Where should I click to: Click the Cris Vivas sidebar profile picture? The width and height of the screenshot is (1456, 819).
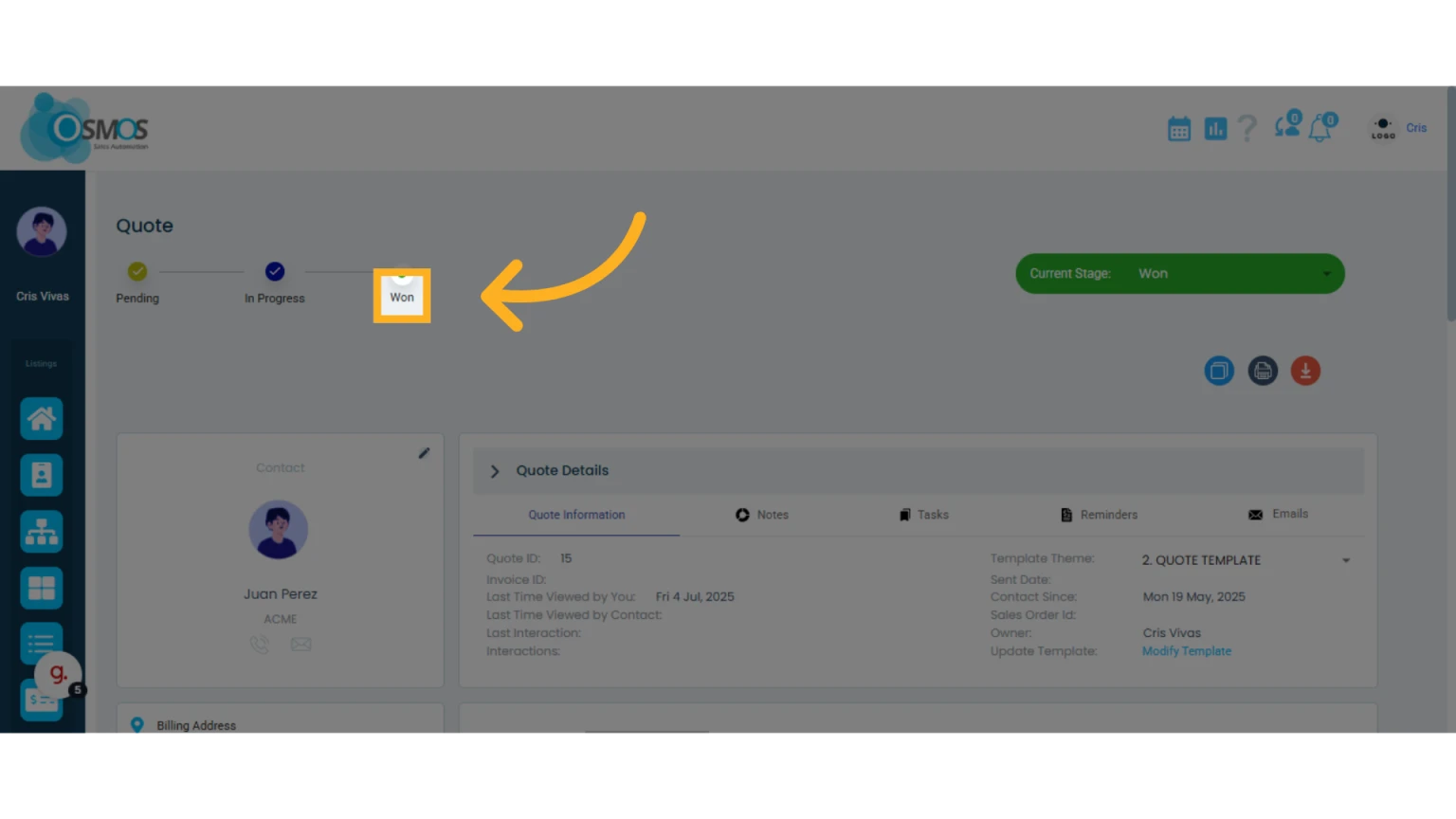click(x=42, y=231)
